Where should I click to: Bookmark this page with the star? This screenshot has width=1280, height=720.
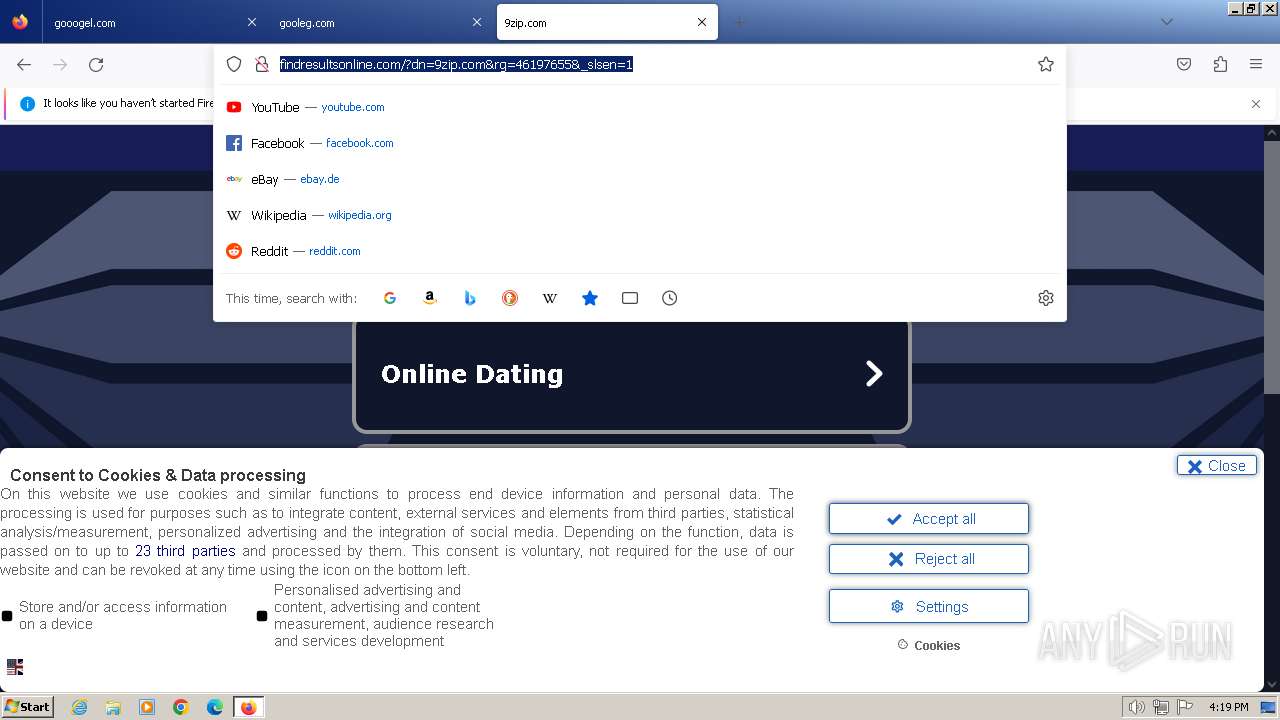(x=1046, y=64)
